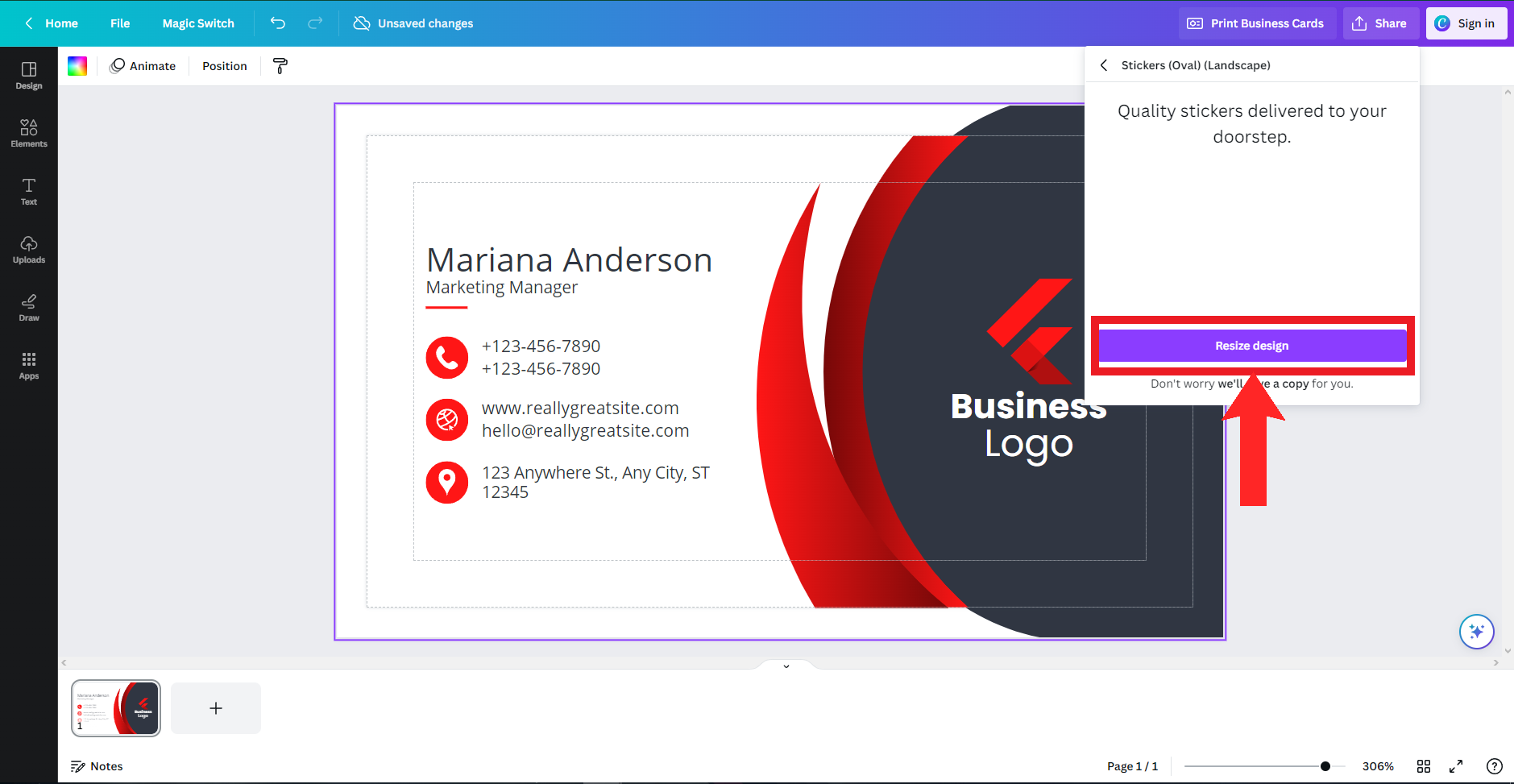Click the Copy style paint roller icon
Viewport: 1514px width, 784px height.
tap(280, 66)
